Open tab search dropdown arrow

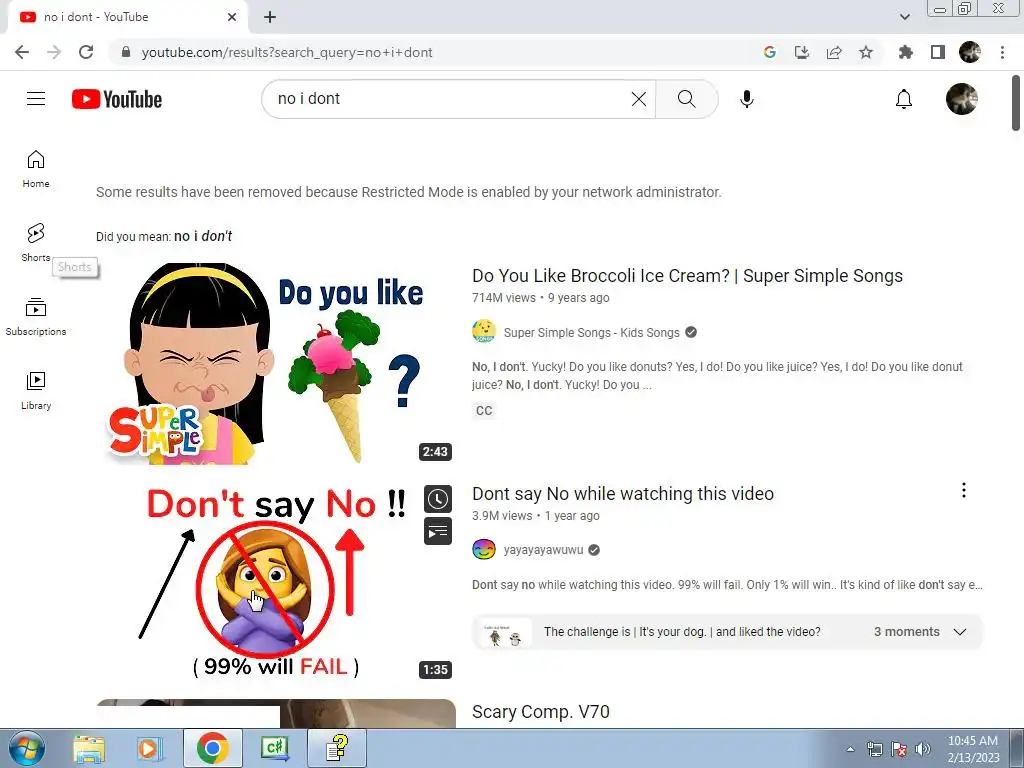pyautogui.click(x=904, y=17)
